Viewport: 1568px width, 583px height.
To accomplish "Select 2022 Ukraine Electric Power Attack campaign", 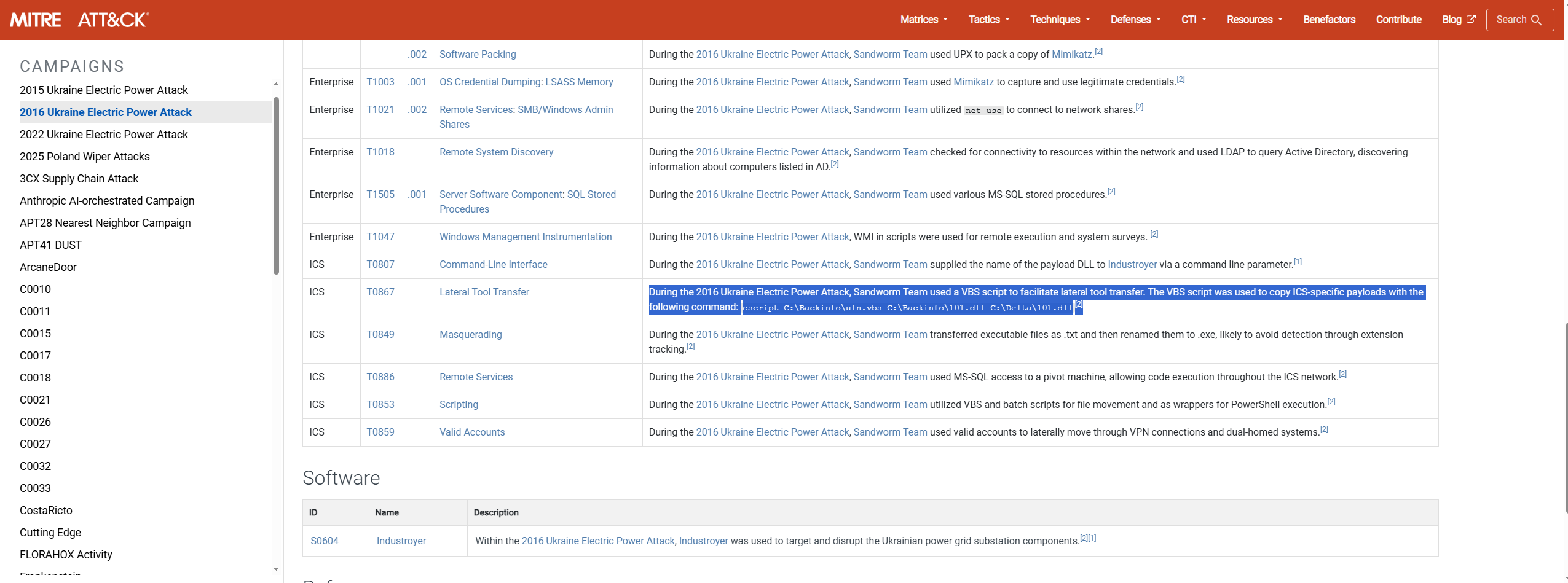I will [x=104, y=135].
